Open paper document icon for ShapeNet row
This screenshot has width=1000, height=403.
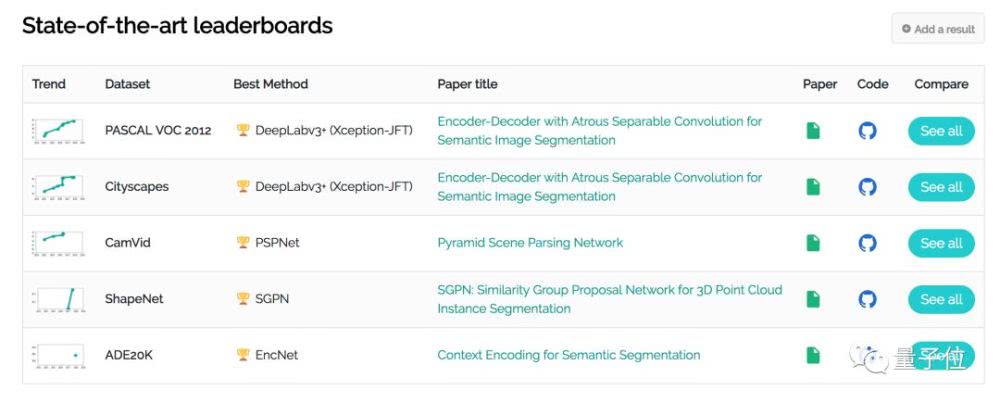click(x=813, y=299)
